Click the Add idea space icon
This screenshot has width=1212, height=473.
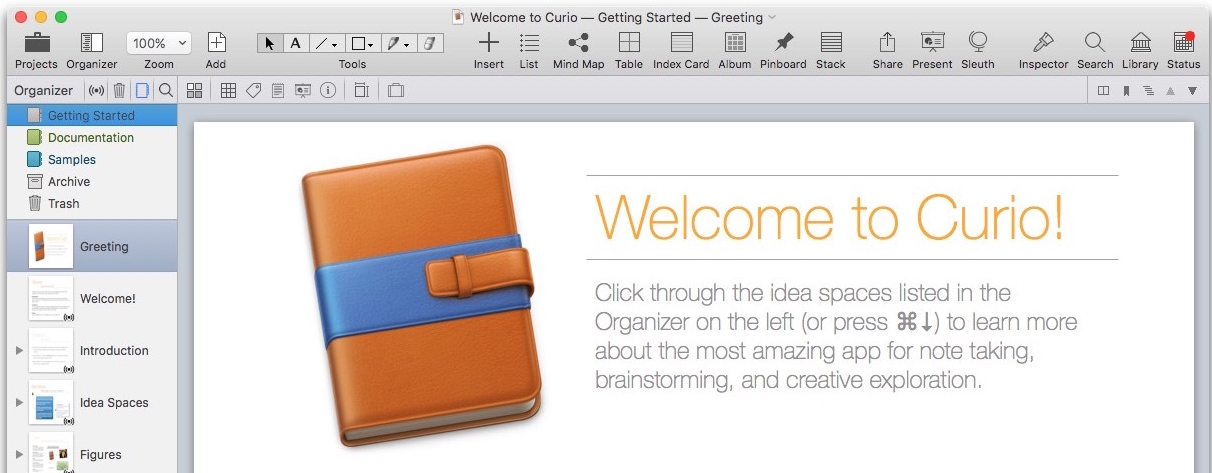tap(216, 43)
